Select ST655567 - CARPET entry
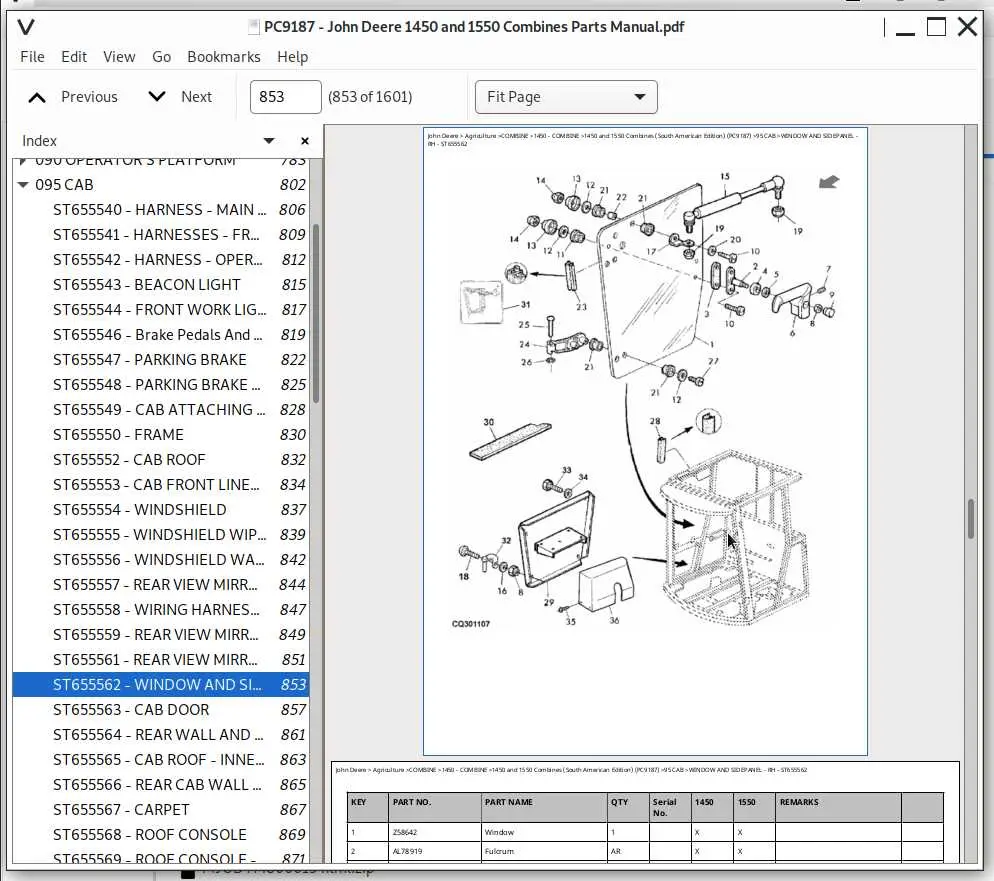The height and width of the screenshot is (881, 994). (x=161, y=810)
